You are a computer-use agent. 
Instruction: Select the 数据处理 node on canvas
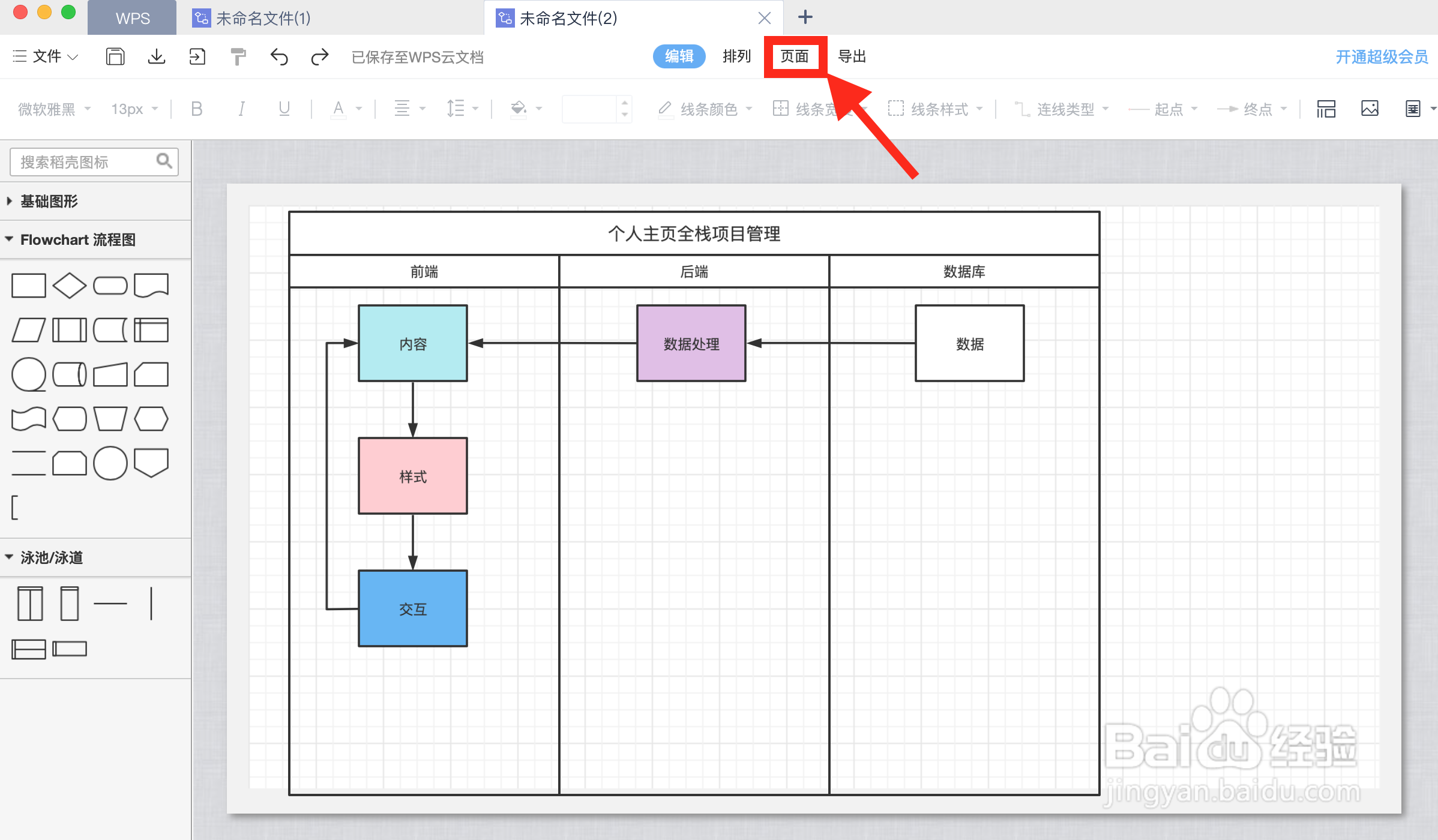pyautogui.click(x=691, y=343)
